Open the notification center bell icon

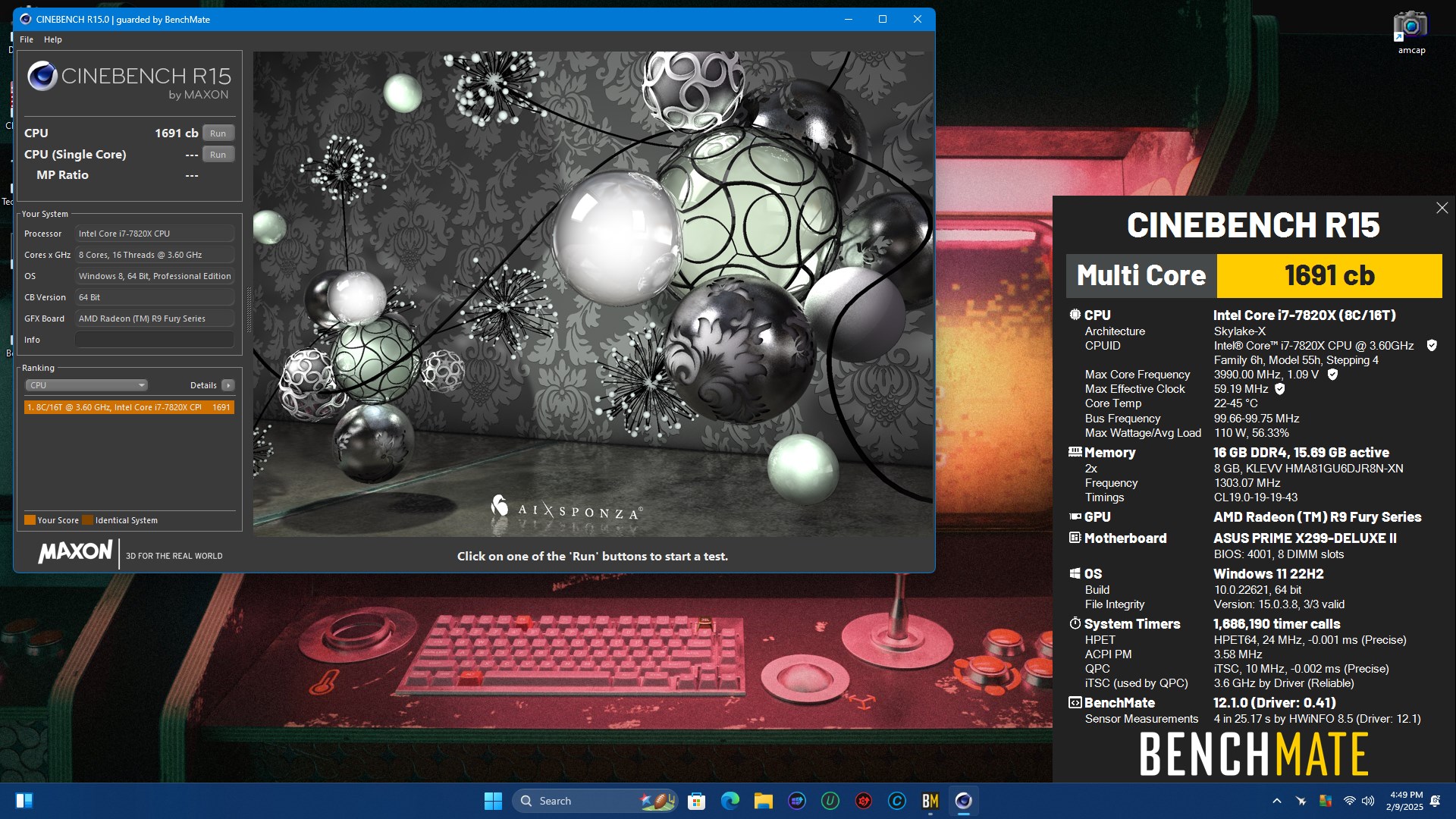coord(1435,801)
